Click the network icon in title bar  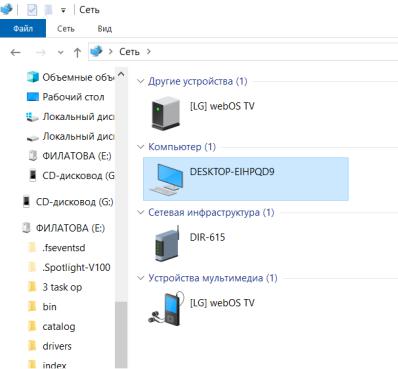[5, 9]
